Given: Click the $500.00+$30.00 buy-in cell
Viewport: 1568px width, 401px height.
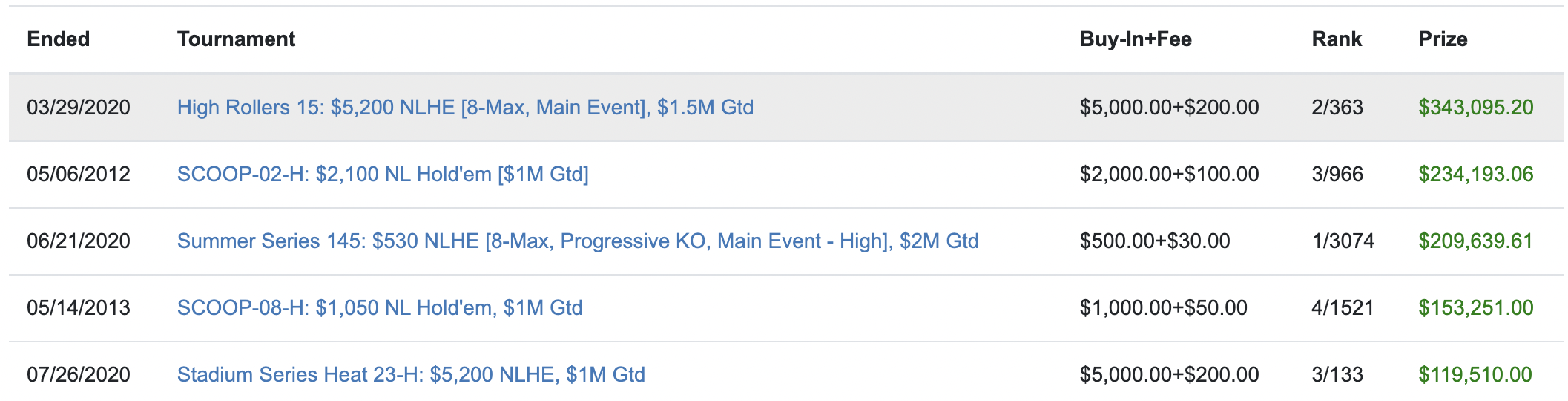Looking at the screenshot, I should [1155, 241].
